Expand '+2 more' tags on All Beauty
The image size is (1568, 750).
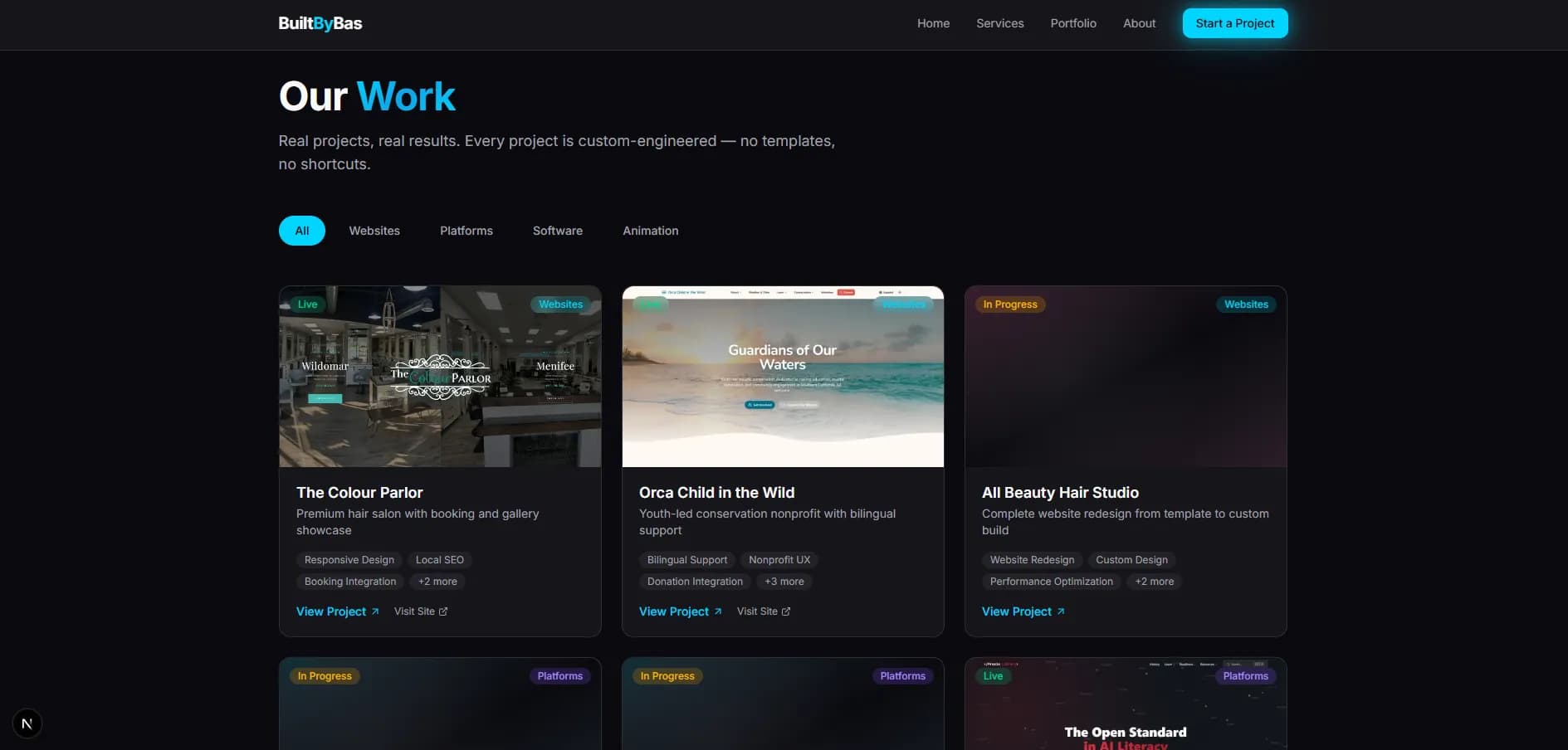1155,582
